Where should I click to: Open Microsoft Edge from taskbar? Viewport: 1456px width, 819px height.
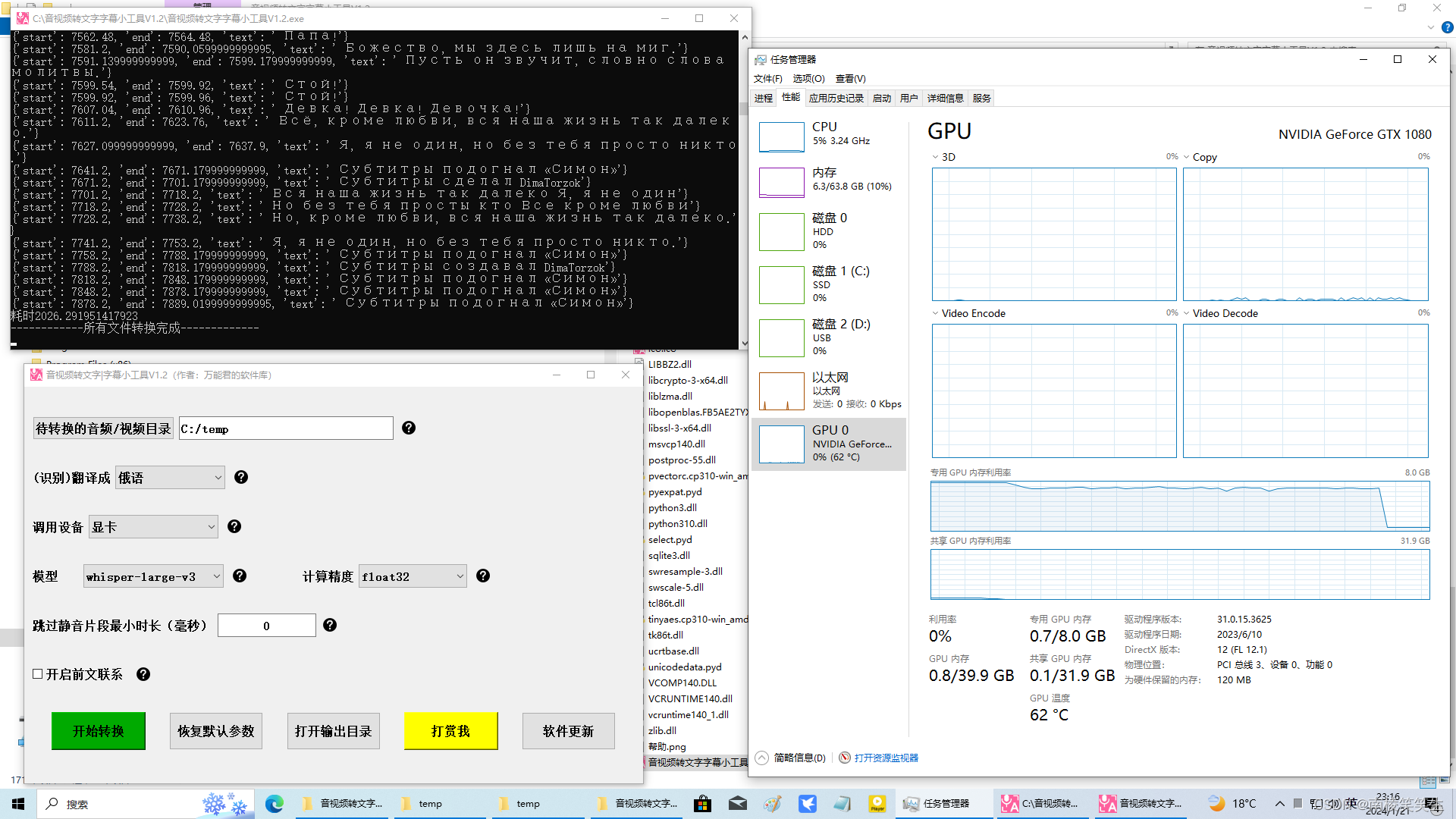(x=275, y=804)
